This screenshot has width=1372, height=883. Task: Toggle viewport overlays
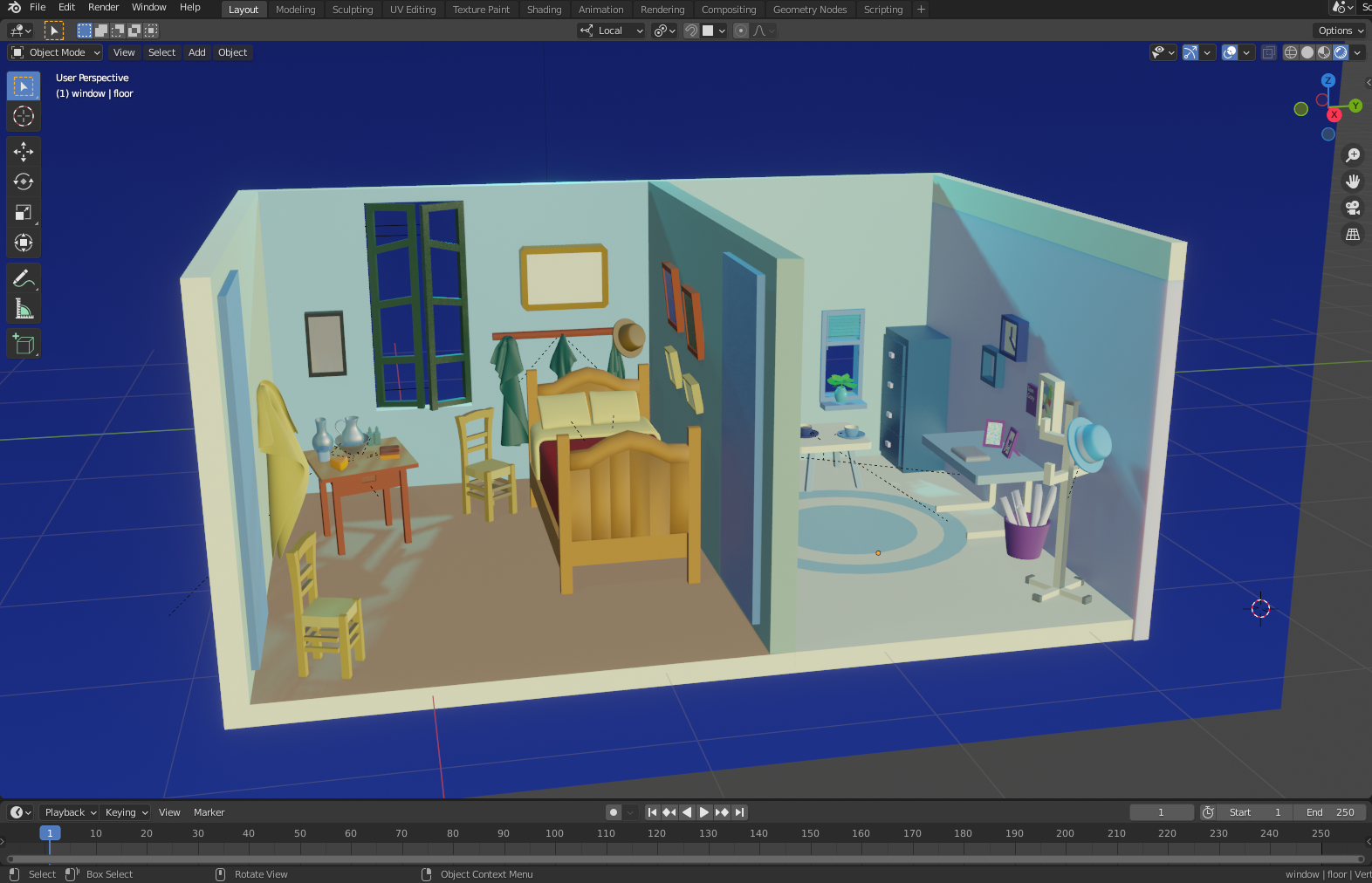(1230, 52)
